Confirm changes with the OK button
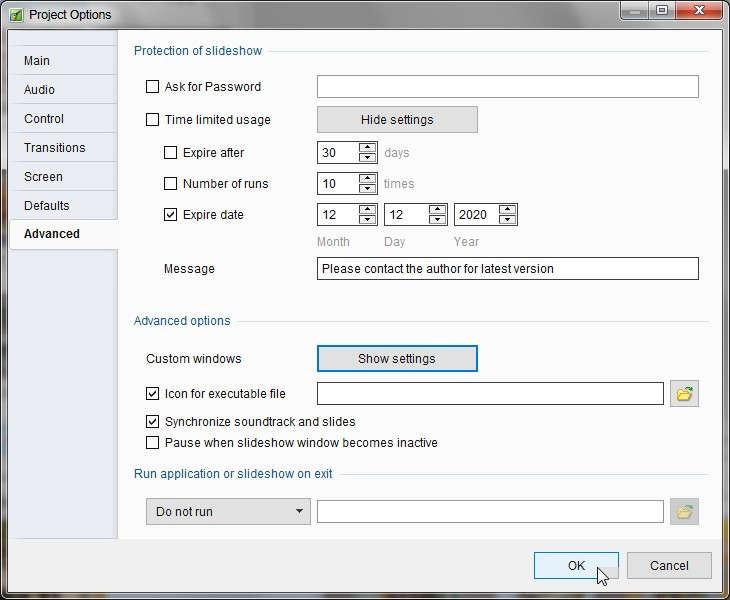The width and height of the screenshot is (730, 600). 576,566
